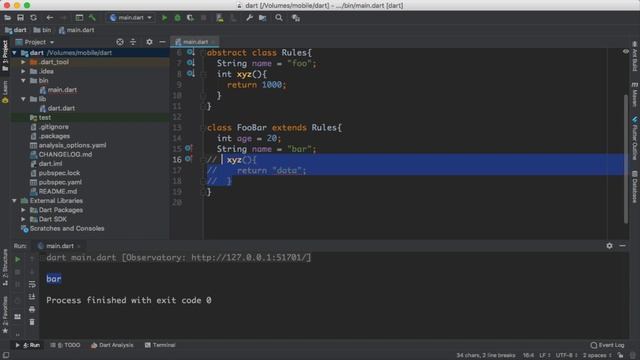Image resolution: width=640 pixels, height=360 pixels.
Task: Open Search Everywhere magnifier icon
Action: coord(279,18)
